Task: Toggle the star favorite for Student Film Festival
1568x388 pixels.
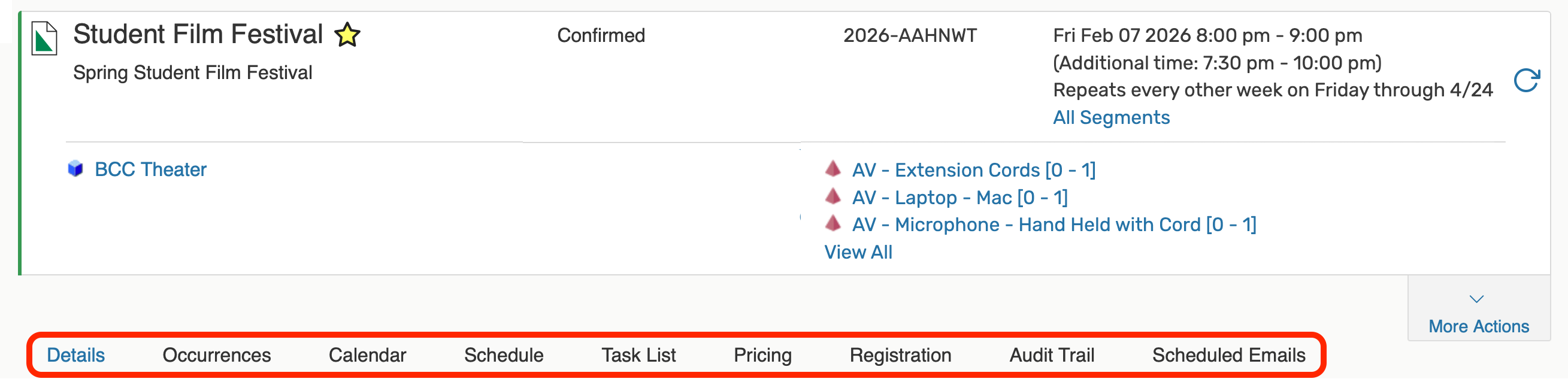Action: tap(347, 35)
